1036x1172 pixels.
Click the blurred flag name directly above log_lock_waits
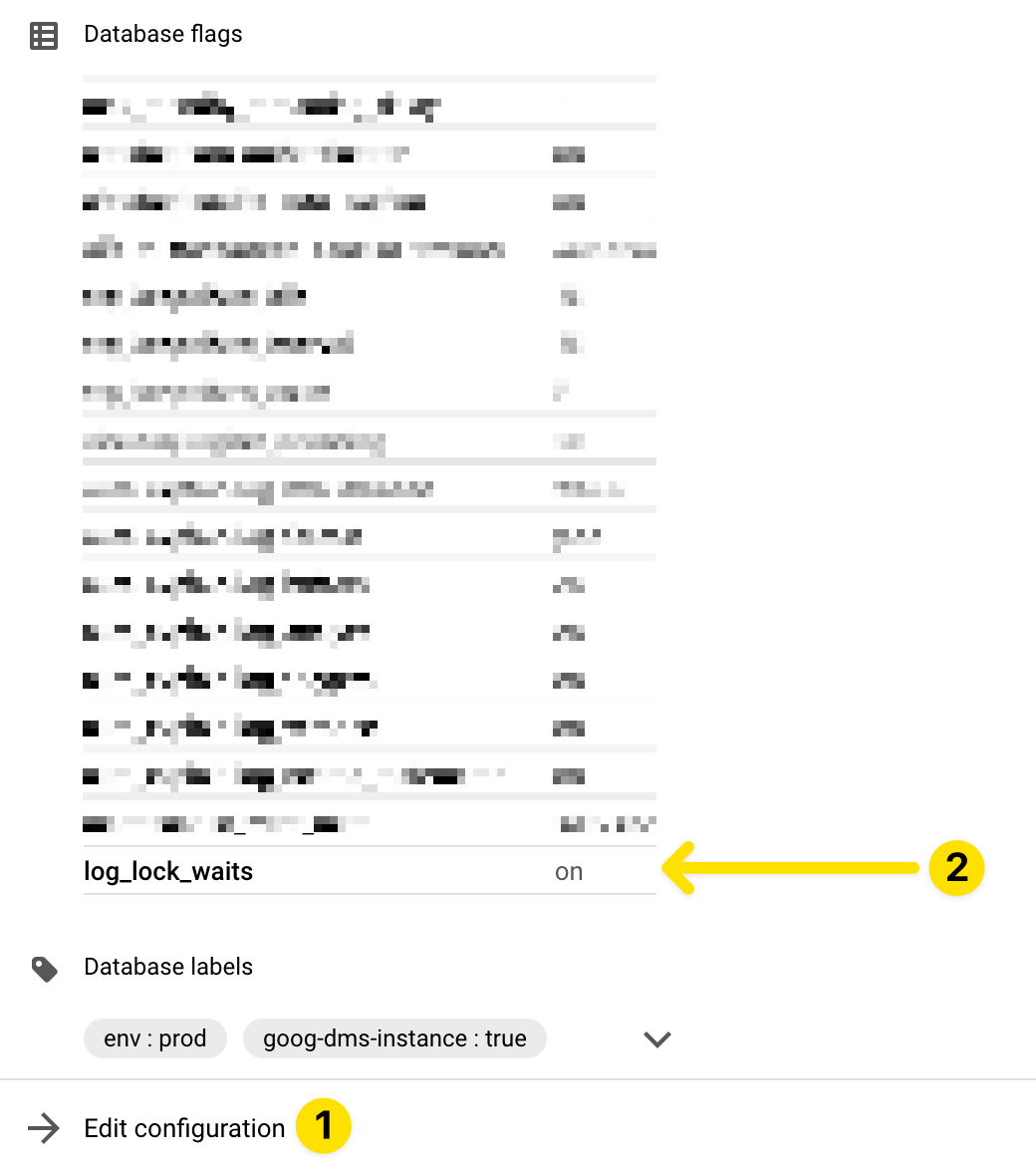point(226,824)
